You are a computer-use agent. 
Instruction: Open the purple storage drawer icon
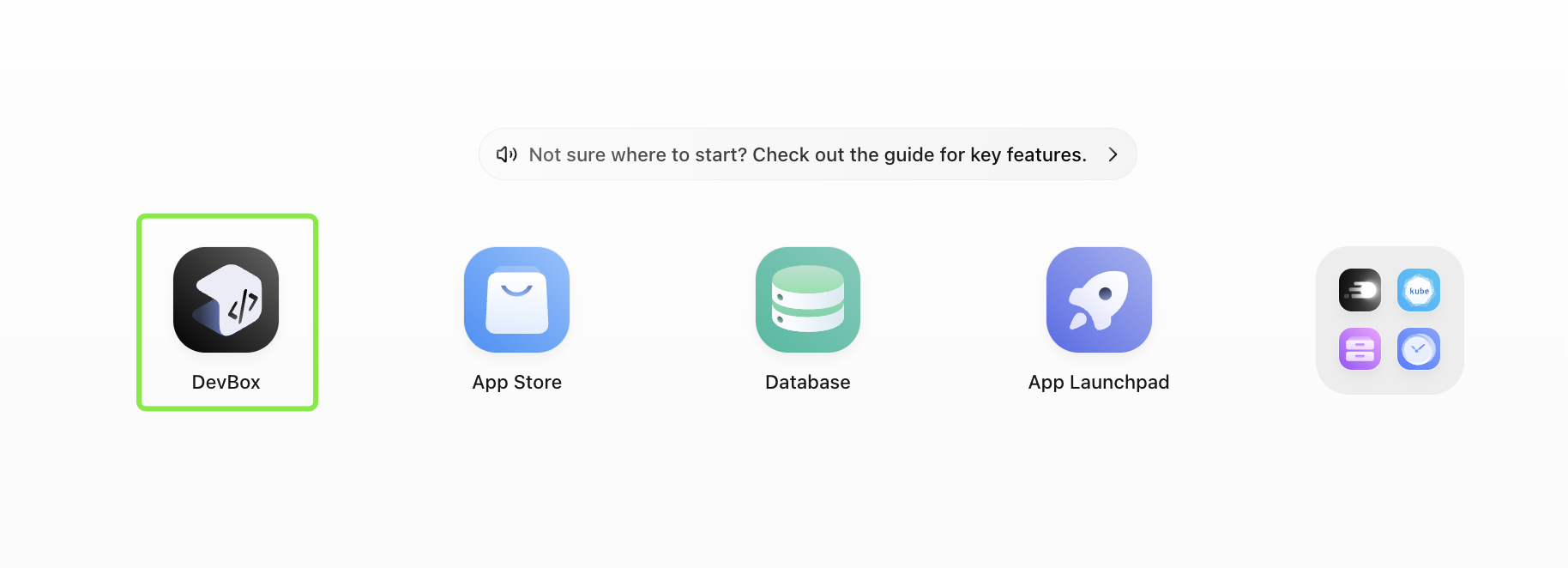coord(1360,348)
